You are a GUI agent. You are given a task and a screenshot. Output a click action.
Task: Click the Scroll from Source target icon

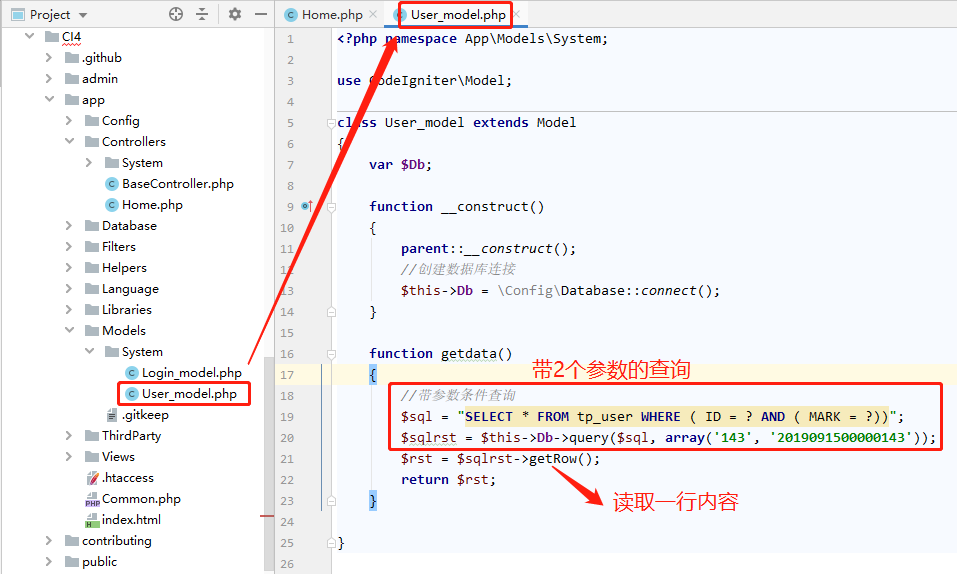tap(176, 14)
